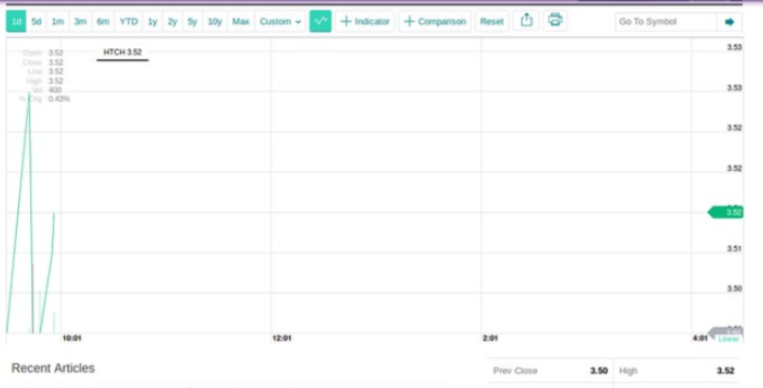Click the HTCH 3.52 series legend

[123, 52]
